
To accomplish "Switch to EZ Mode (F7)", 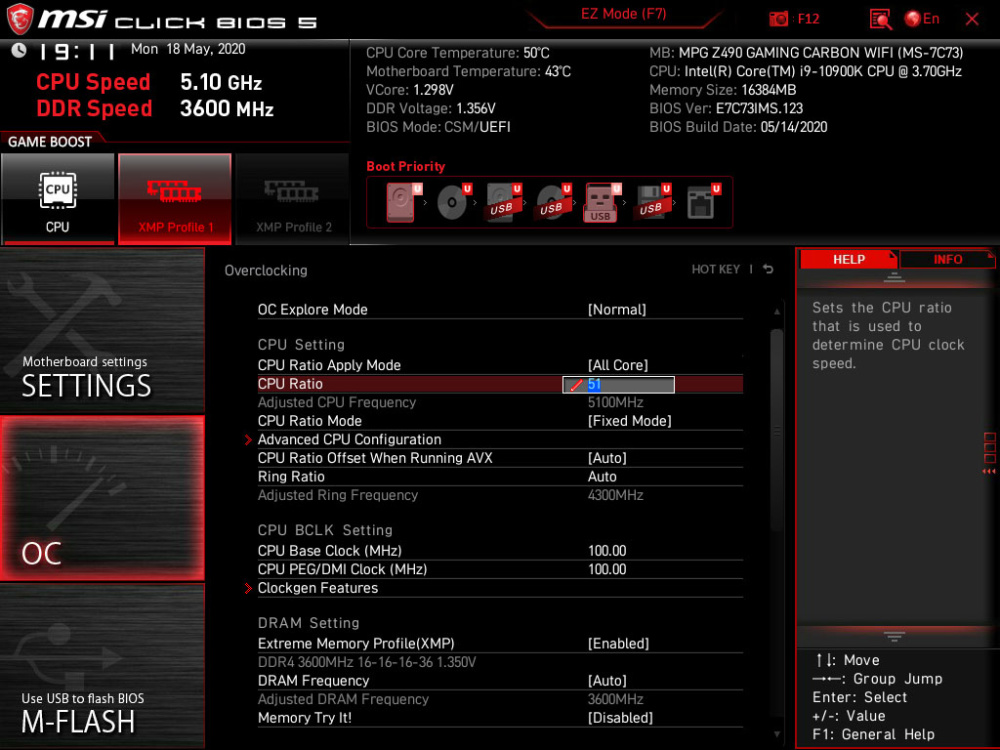I will click(x=624, y=14).
